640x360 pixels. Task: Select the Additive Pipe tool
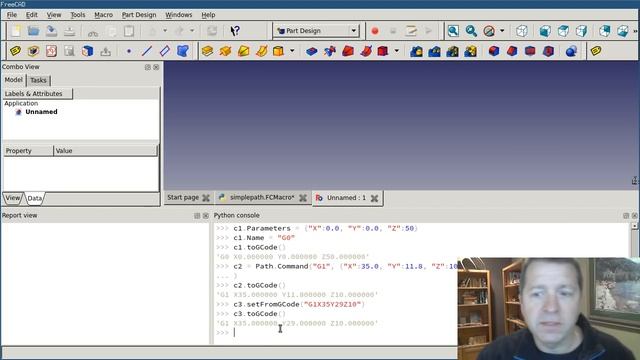(261, 51)
